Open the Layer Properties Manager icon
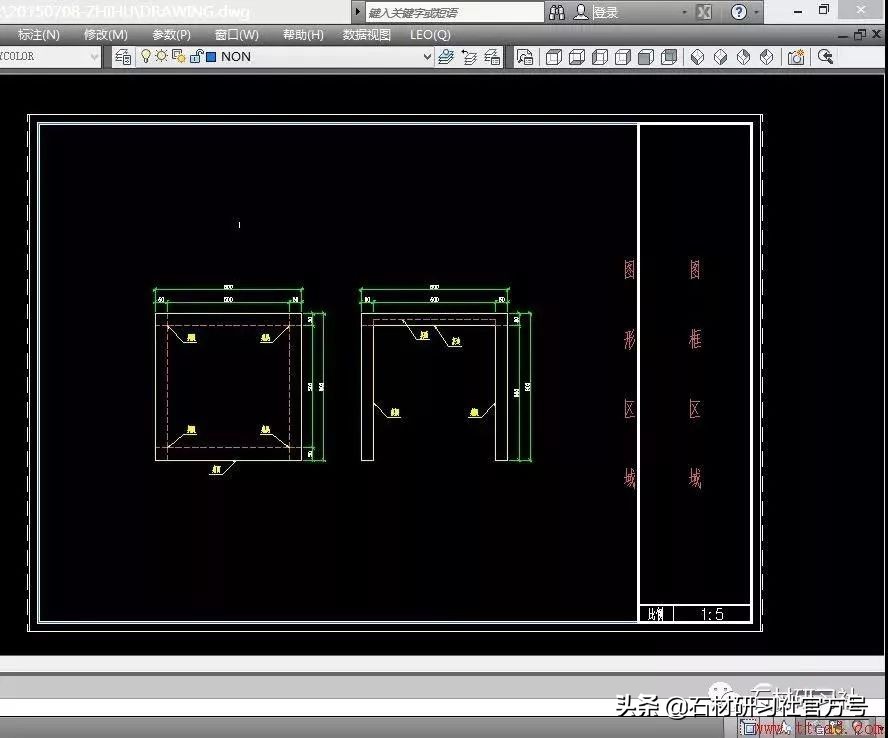The height and width of the screenshot is (738, 888). point(123,57)
